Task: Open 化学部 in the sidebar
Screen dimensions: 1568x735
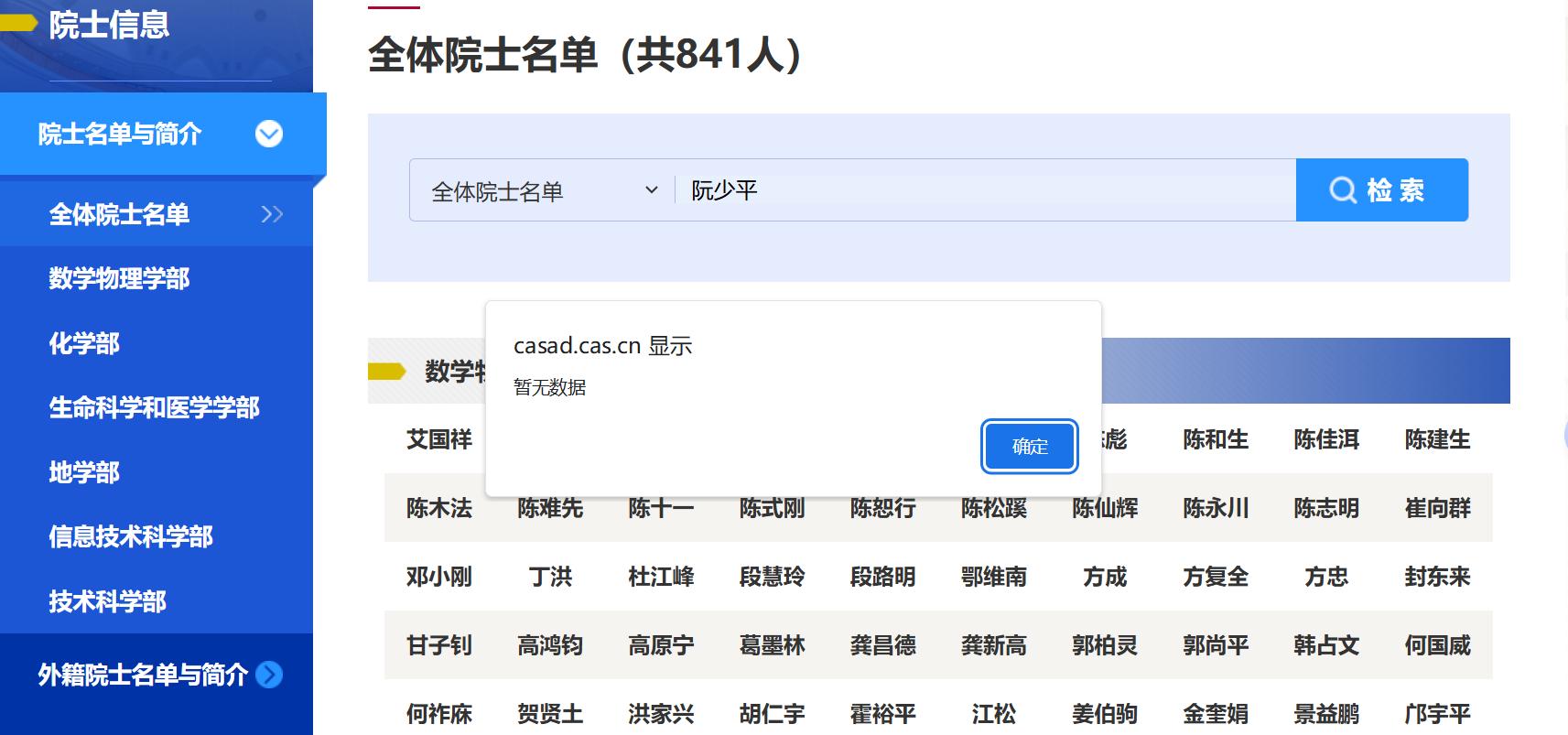Action: (84, 343)
